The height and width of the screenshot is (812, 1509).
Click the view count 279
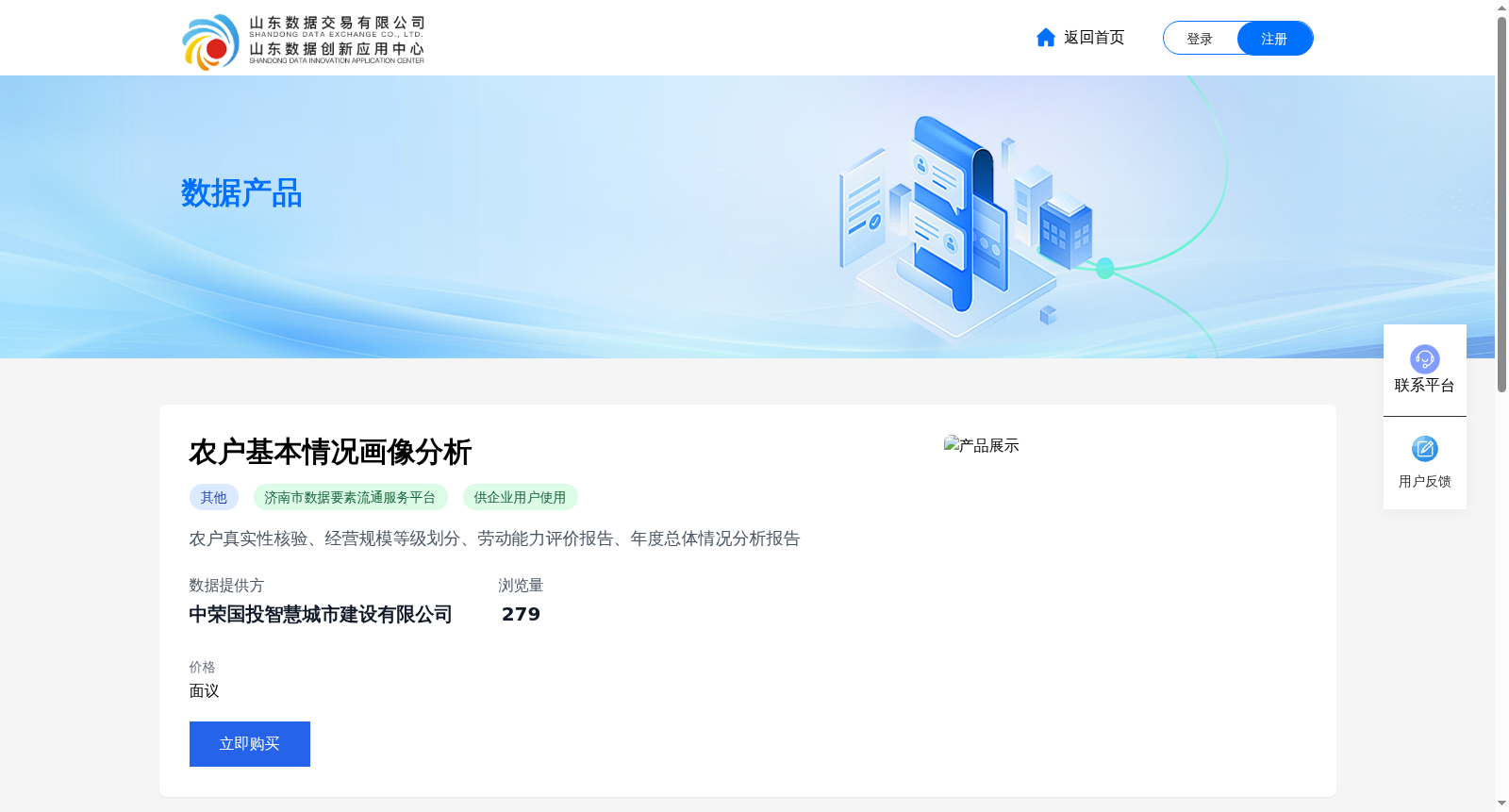coord(521,615)
